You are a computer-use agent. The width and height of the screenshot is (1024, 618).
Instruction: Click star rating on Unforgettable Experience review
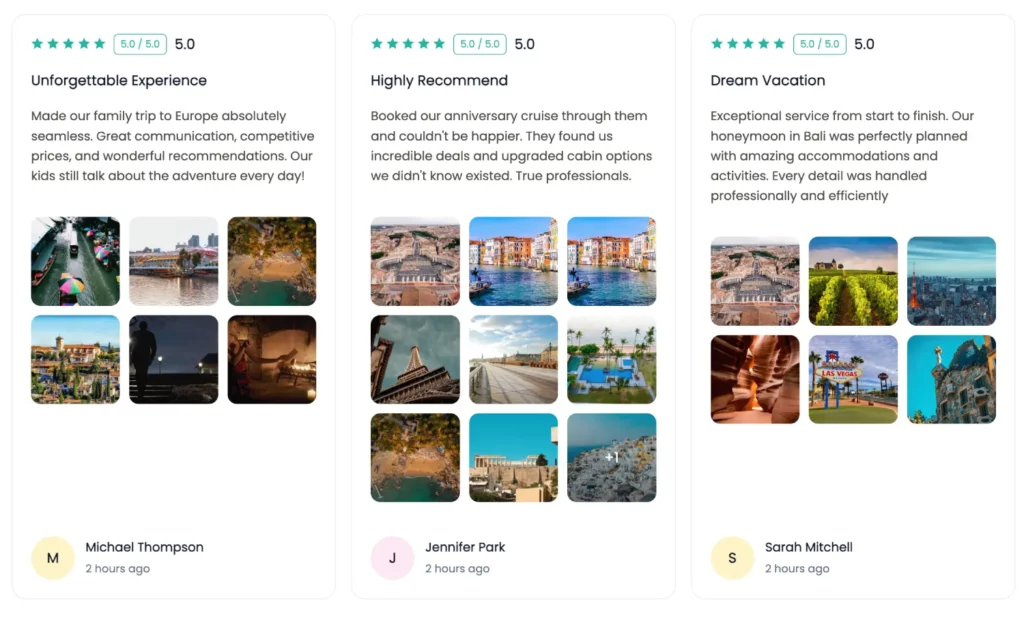pos(68,44)
